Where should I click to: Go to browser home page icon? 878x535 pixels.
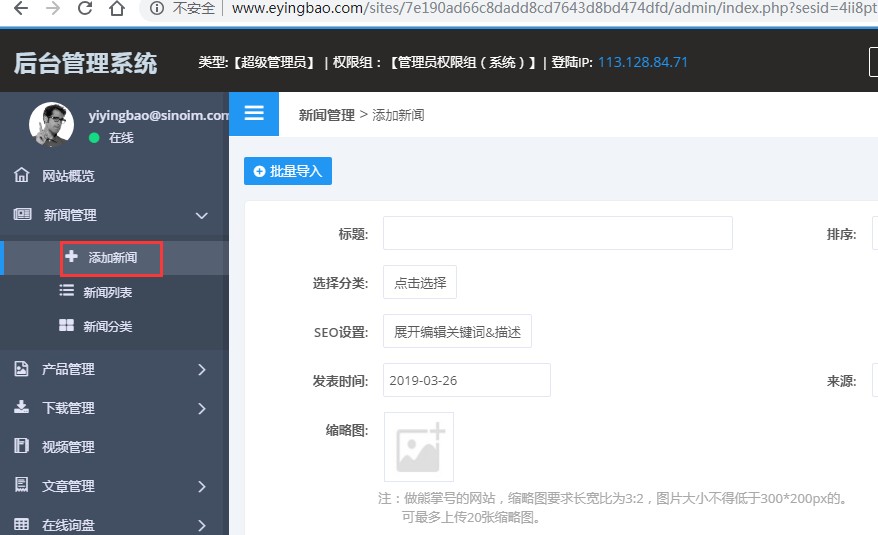point(117,10)
